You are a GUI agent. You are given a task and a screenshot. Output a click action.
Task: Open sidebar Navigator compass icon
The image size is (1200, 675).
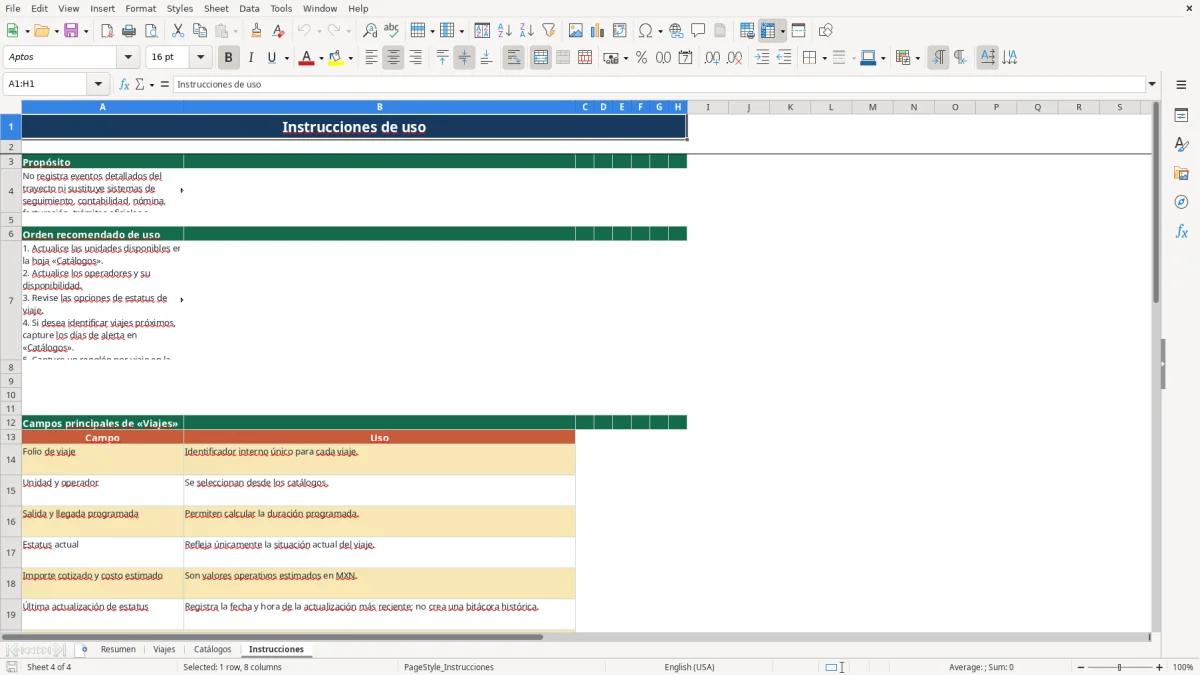(1181, 202)
